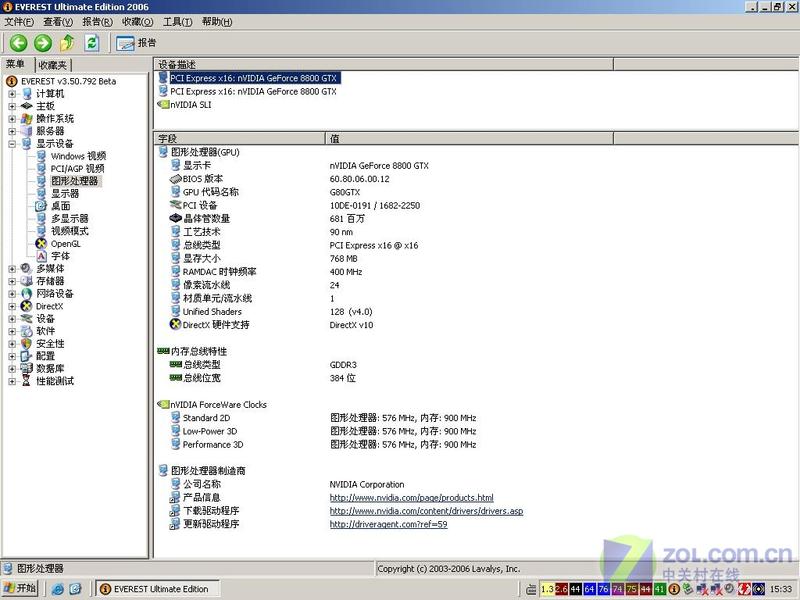The height and width of the screenshot is (600, 800).
Task: Click EVEREST Ultimate Edition taskbar button
Action: coord(158,589)
